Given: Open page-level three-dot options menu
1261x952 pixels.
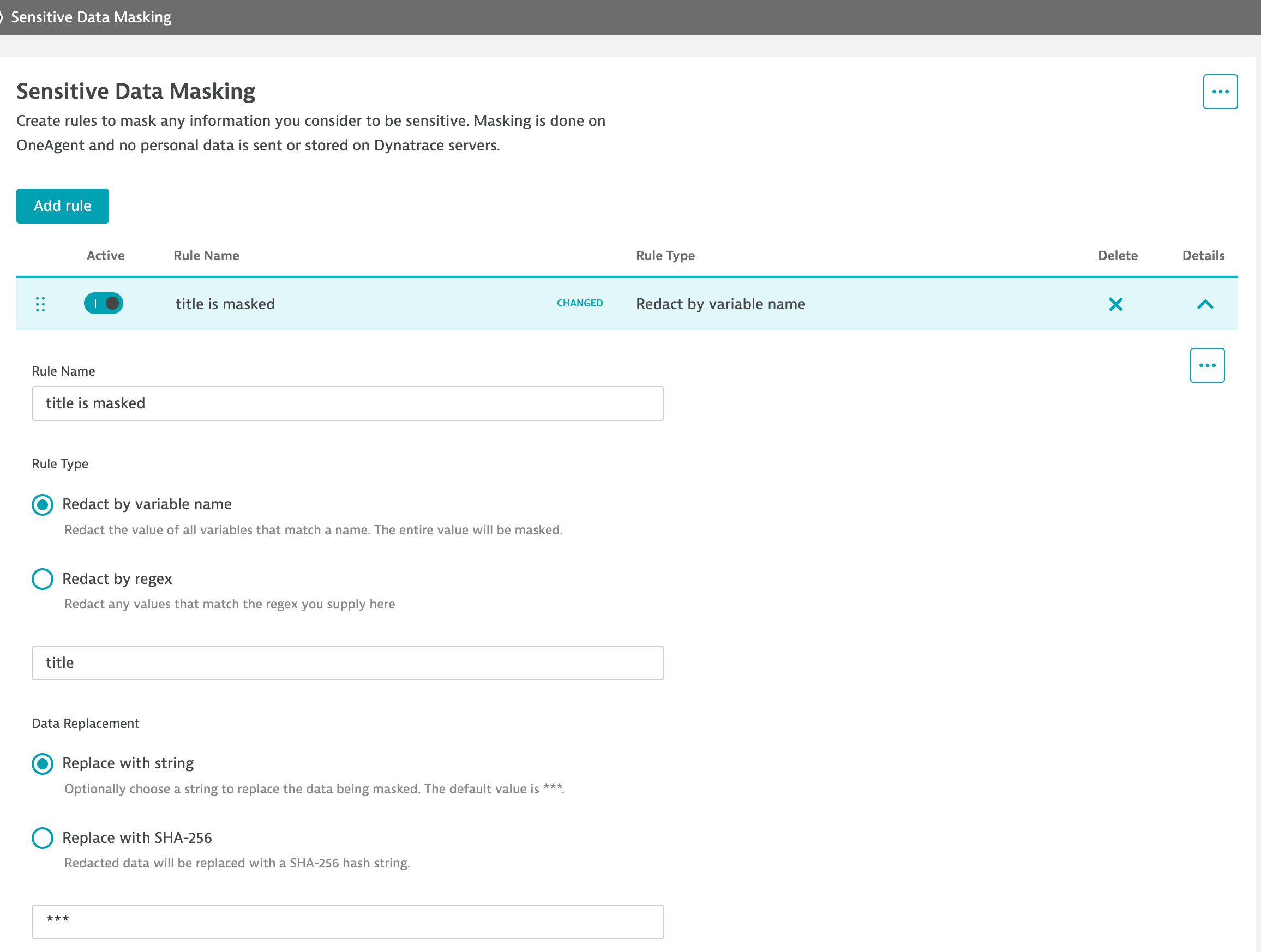Looking at the screenshot, I should 1220,91.
